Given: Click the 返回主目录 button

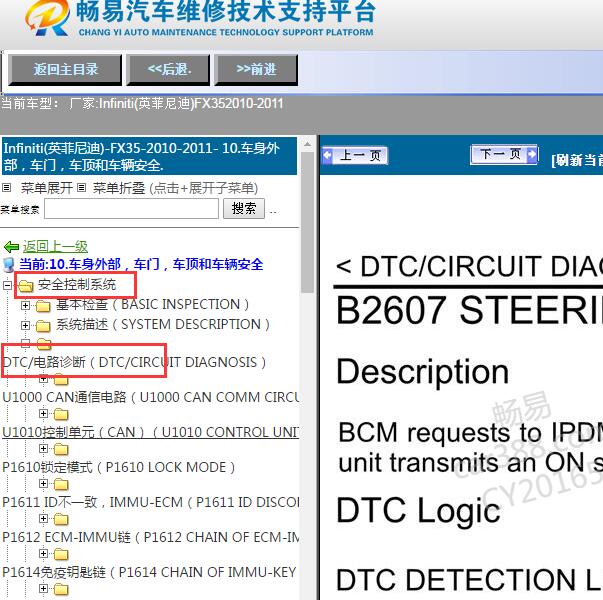Looking at the screenshot, I should (x=65, y=70).
